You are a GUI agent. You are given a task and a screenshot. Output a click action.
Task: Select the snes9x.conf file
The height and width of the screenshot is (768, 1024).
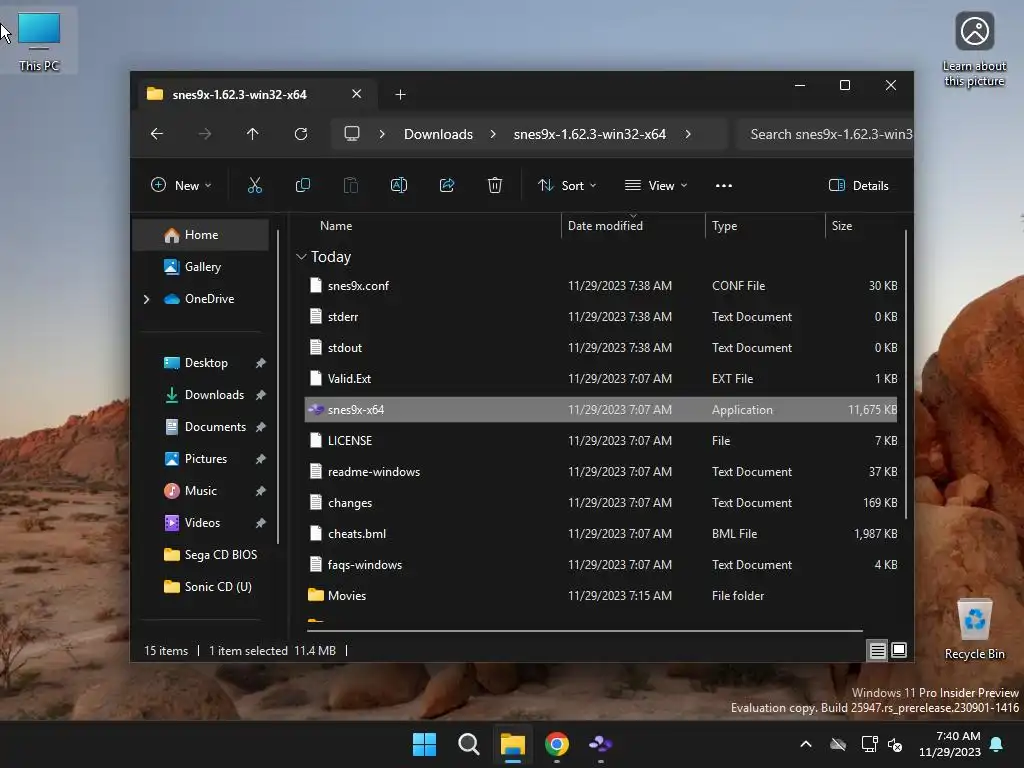coord(601,286)
